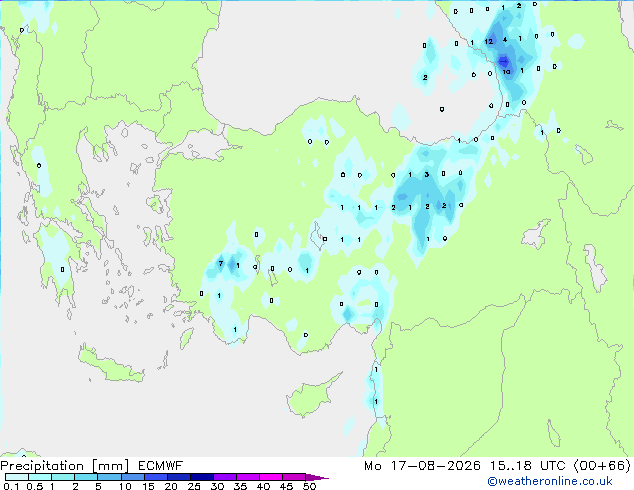Click the legend label '40'
634x490 pixels.
pos(264,486)
